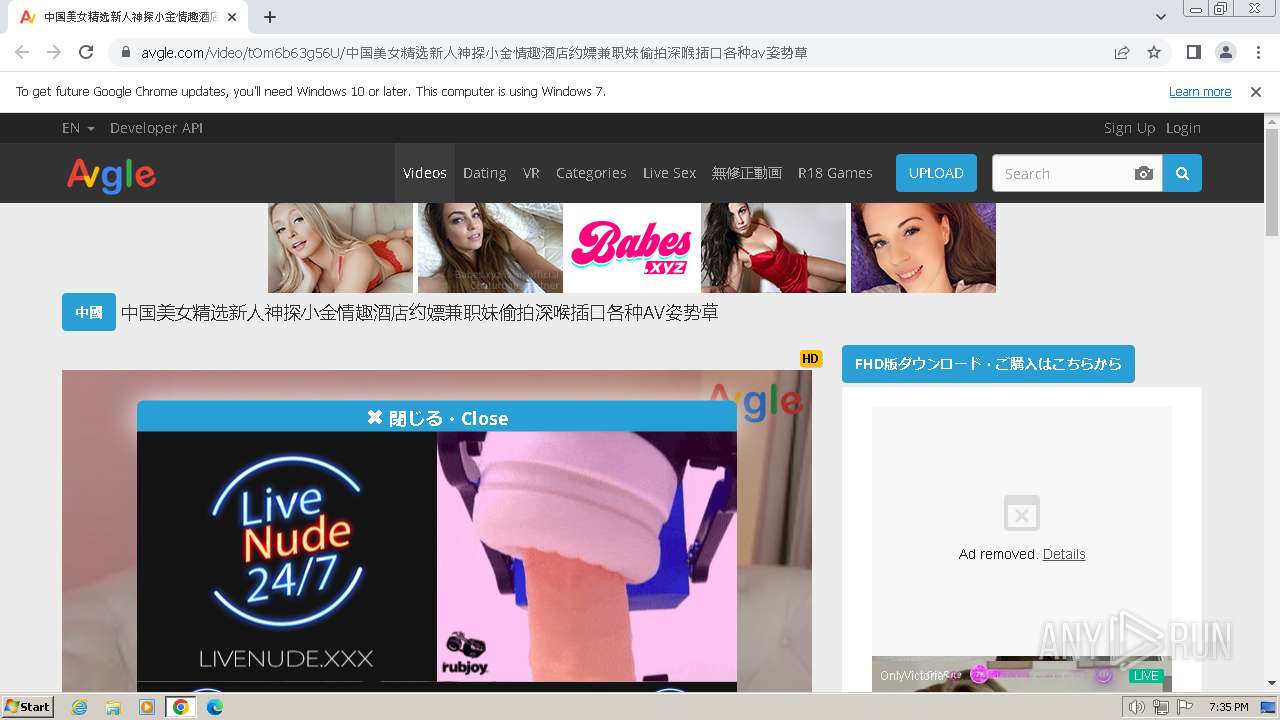Open Chrome profile avatar menu
Image resolution: width=1280 pixels, height=720 pixels.
pos(1225,52)
